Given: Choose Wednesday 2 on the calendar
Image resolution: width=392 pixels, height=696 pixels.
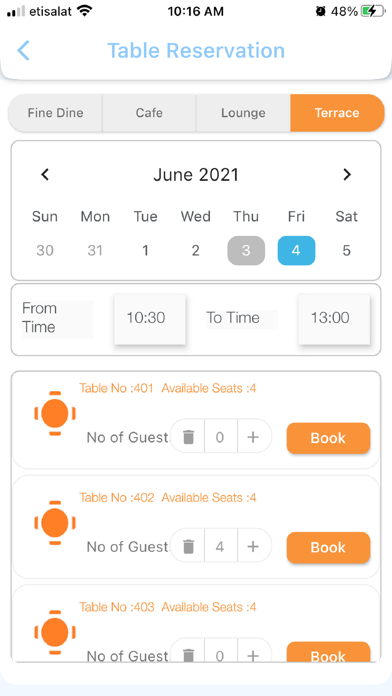Looking at the screenshot, I should tap(196, 251).
